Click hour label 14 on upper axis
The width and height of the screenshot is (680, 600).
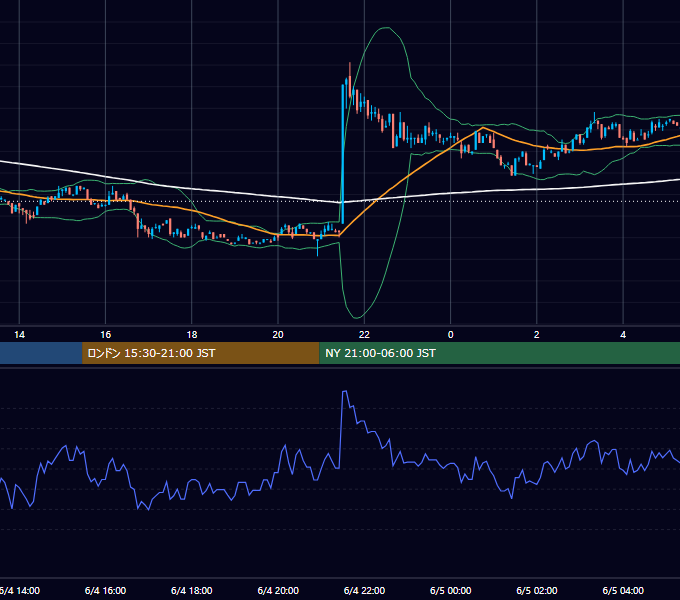click(x=20, y=335)
